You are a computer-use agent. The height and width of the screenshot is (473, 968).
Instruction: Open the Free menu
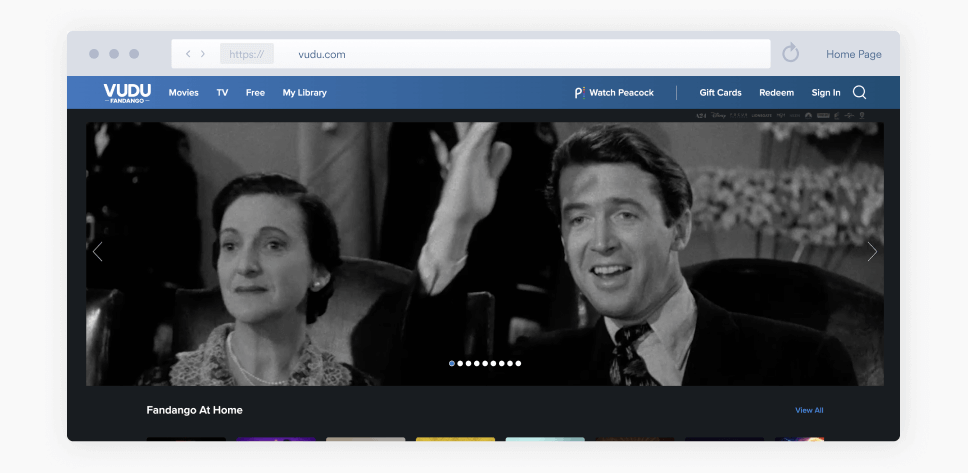coord(255,93)
